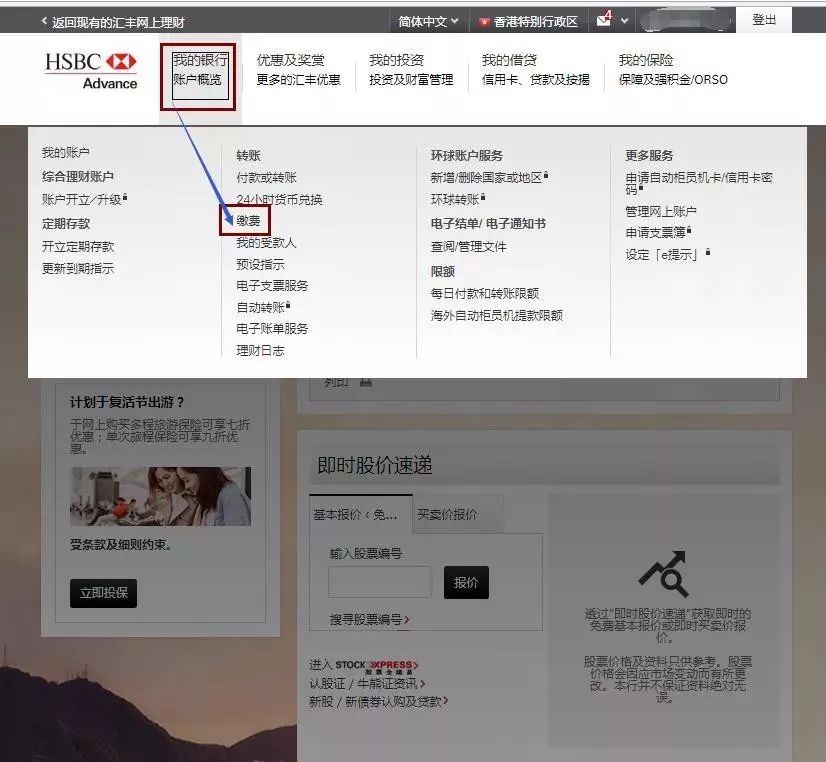This screenshot has width=826, height=762.
Task: Select 综合理财账户 under 我的账户
Action: click(78, 176)
